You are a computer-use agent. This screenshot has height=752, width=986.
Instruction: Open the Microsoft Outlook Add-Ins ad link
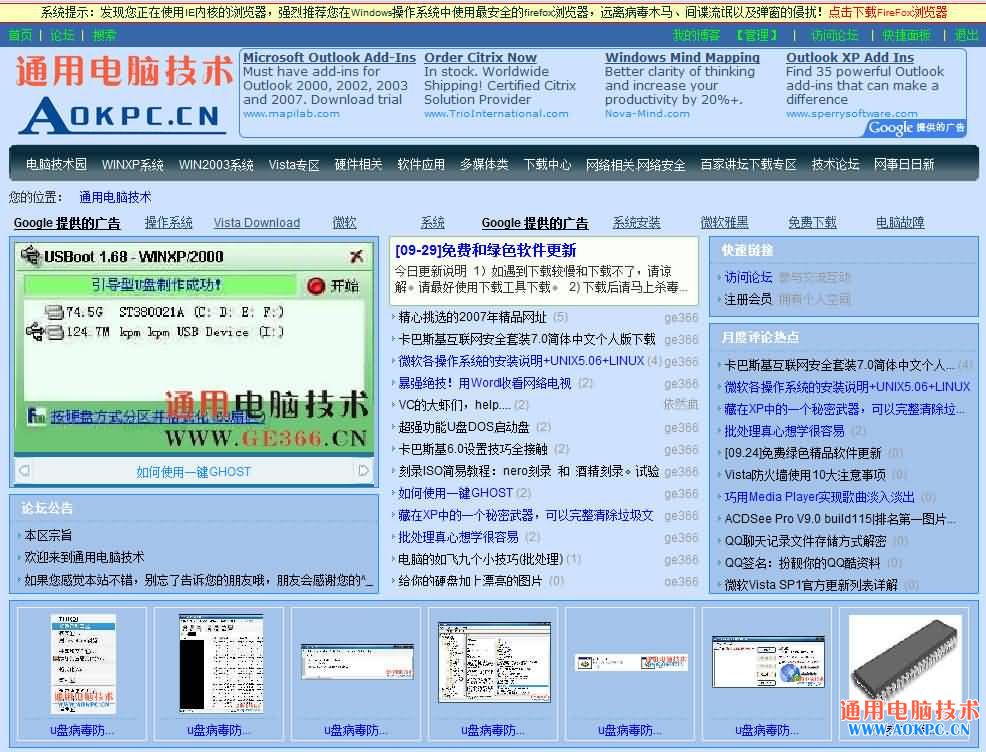[329, 58]
